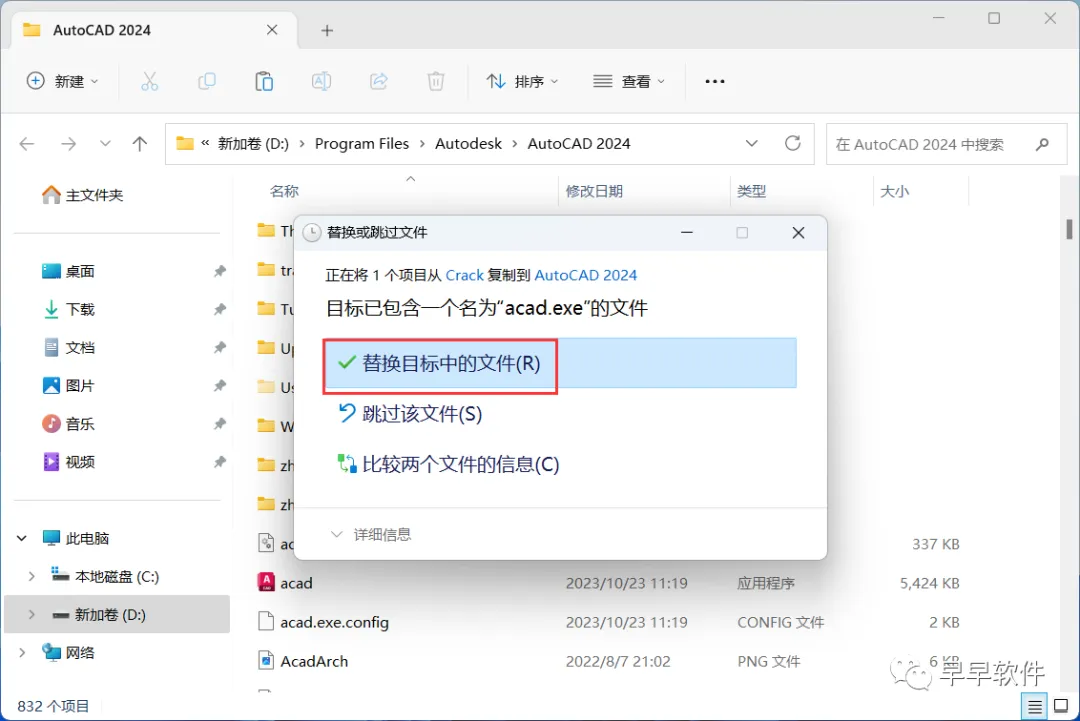
Task: Click the Crack source folder link
Action: (464, 275)
